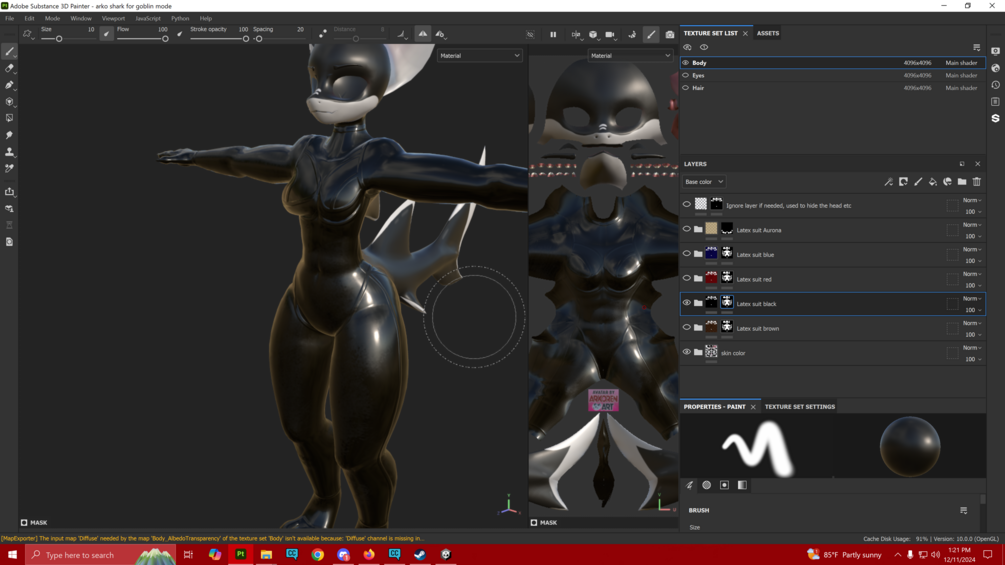Open Substance share S icon
Screen dimensions: 1005x565
[x=995, y=119]
